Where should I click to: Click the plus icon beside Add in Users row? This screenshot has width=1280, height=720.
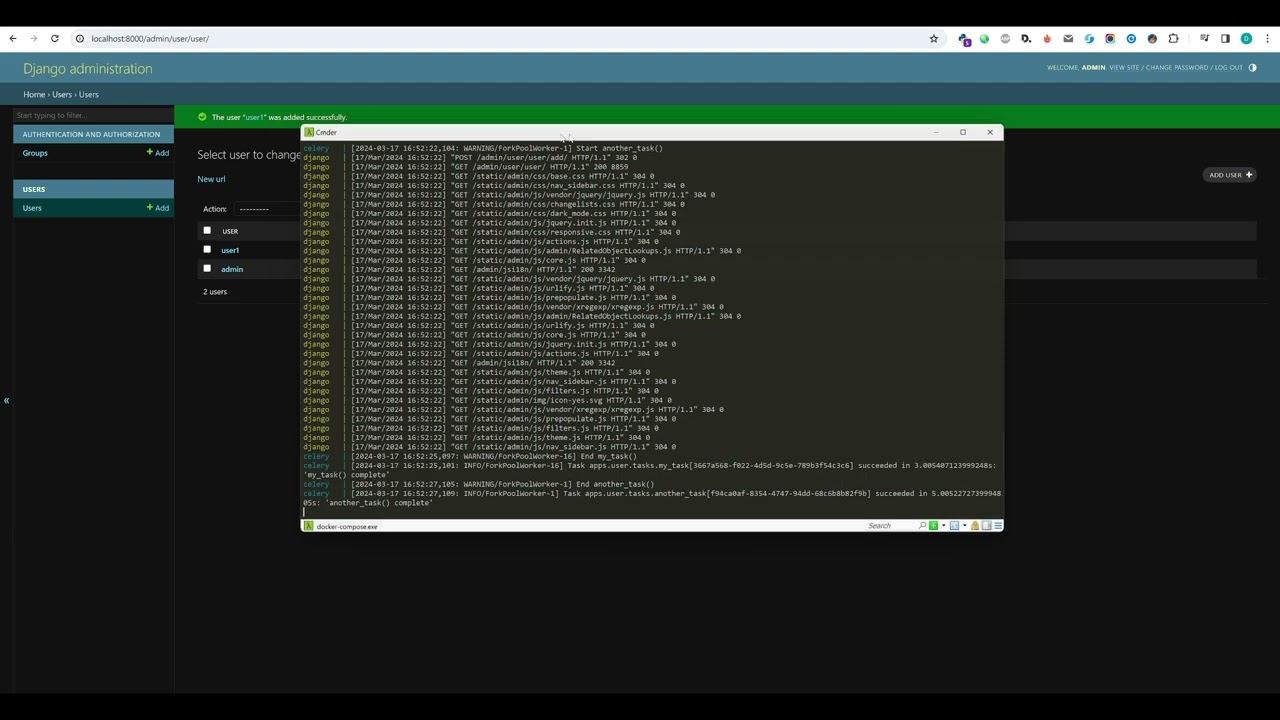(150, 208)
